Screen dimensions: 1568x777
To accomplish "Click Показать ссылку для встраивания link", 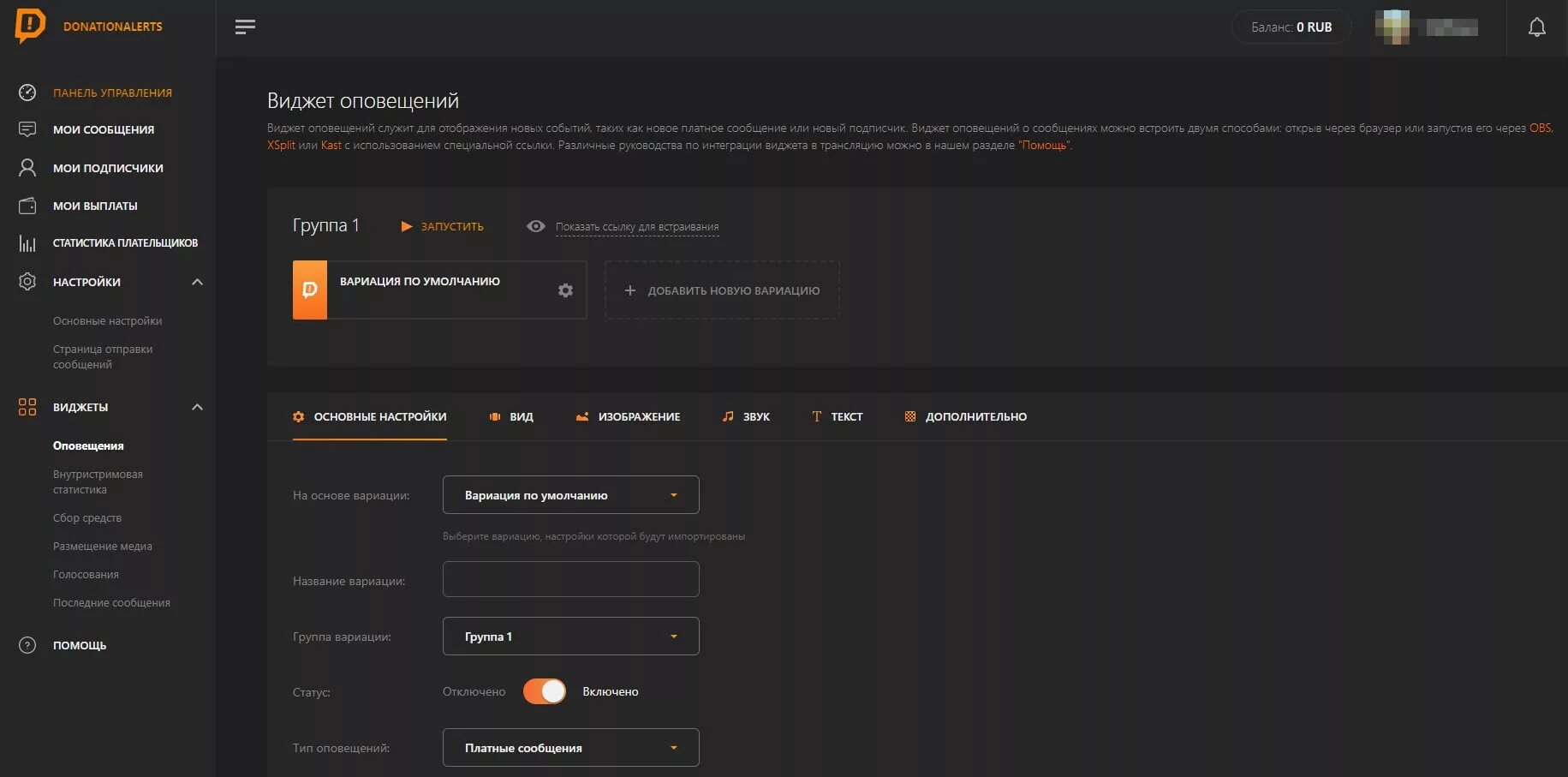I will point(637,227).
